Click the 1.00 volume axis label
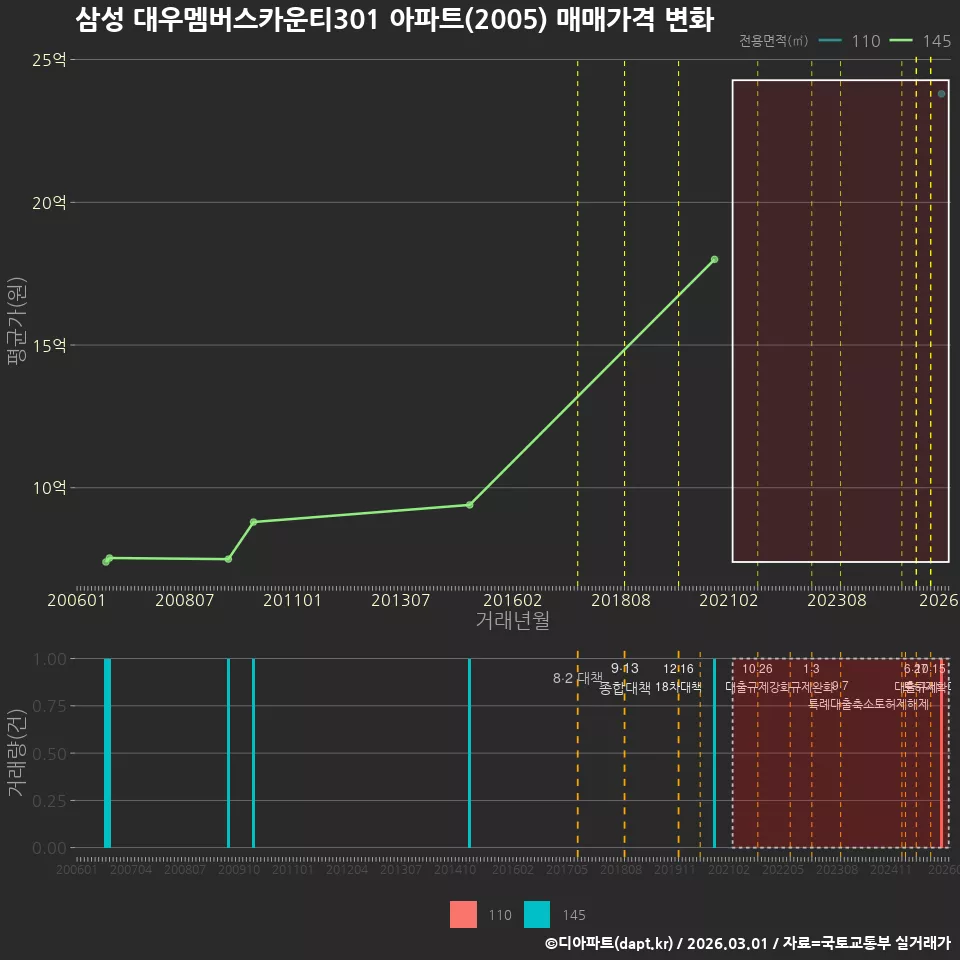960x960 pixels. (49, 659)
